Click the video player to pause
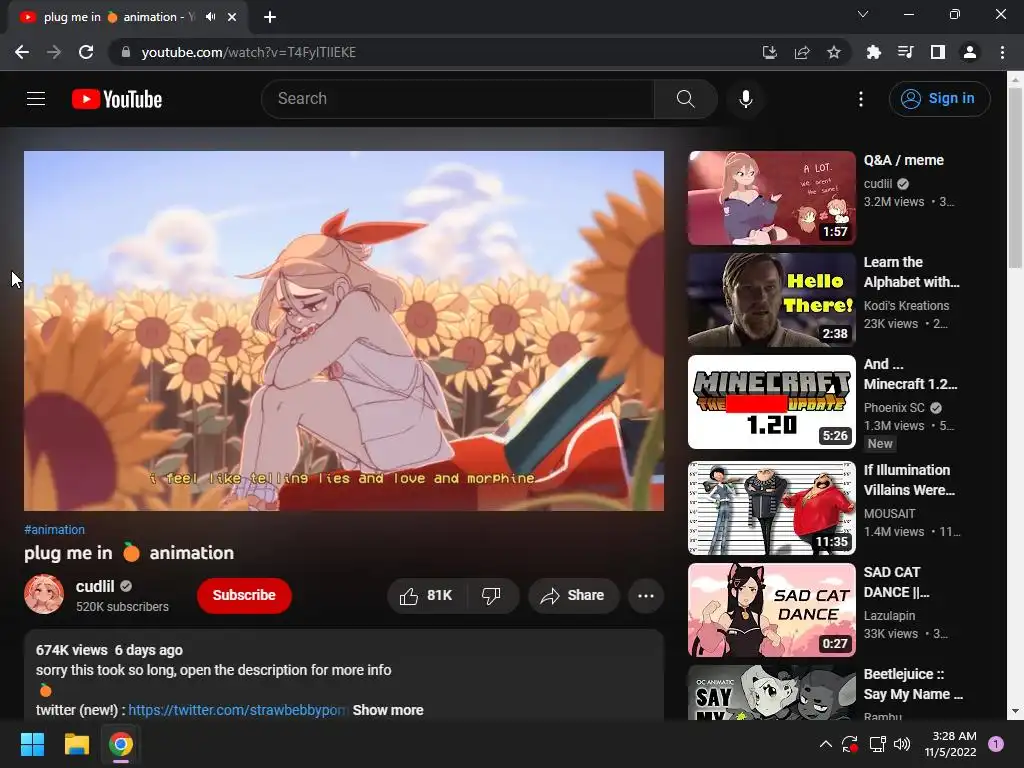Viewport: 1024px width, 768px height. point(344,330)
